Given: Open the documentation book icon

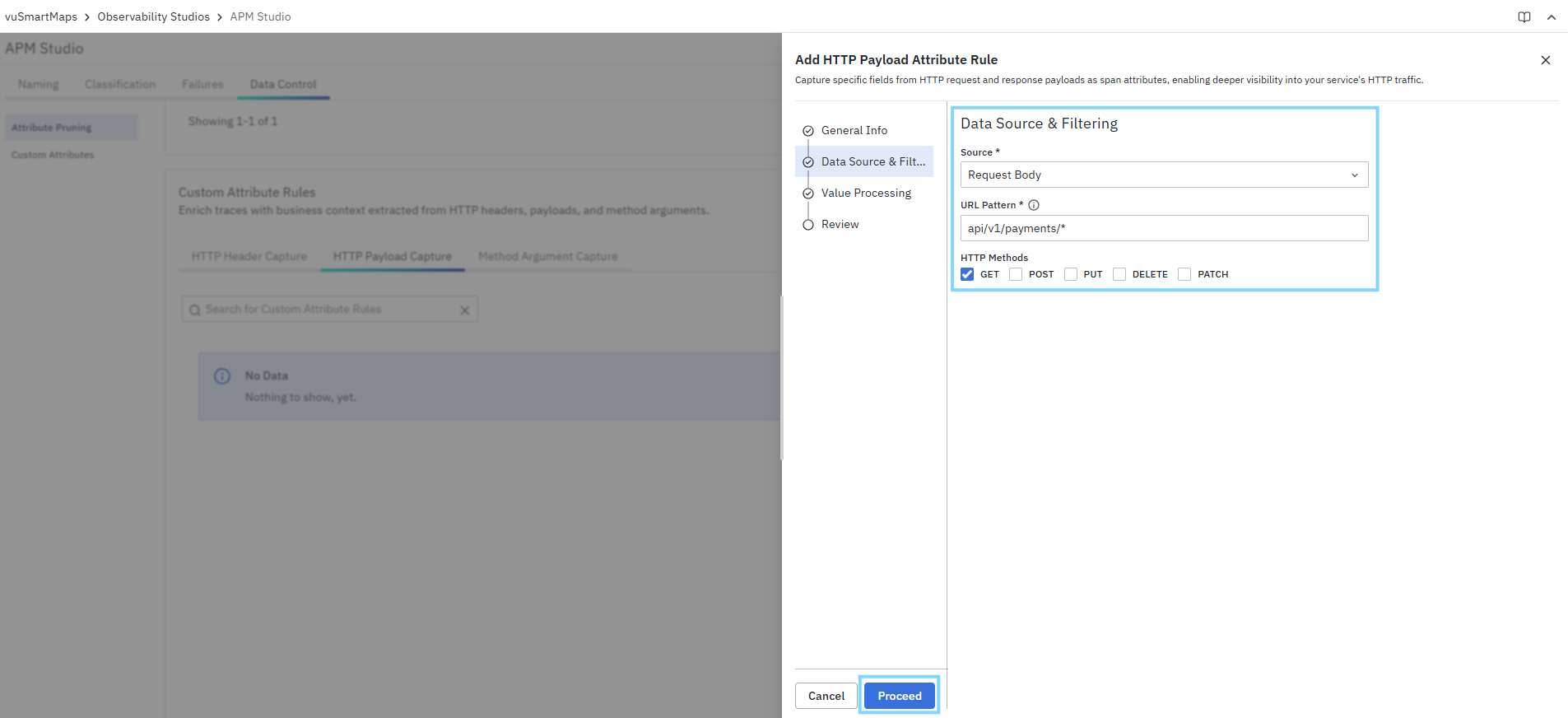Looking at the screenshot, I should 1524,16.
